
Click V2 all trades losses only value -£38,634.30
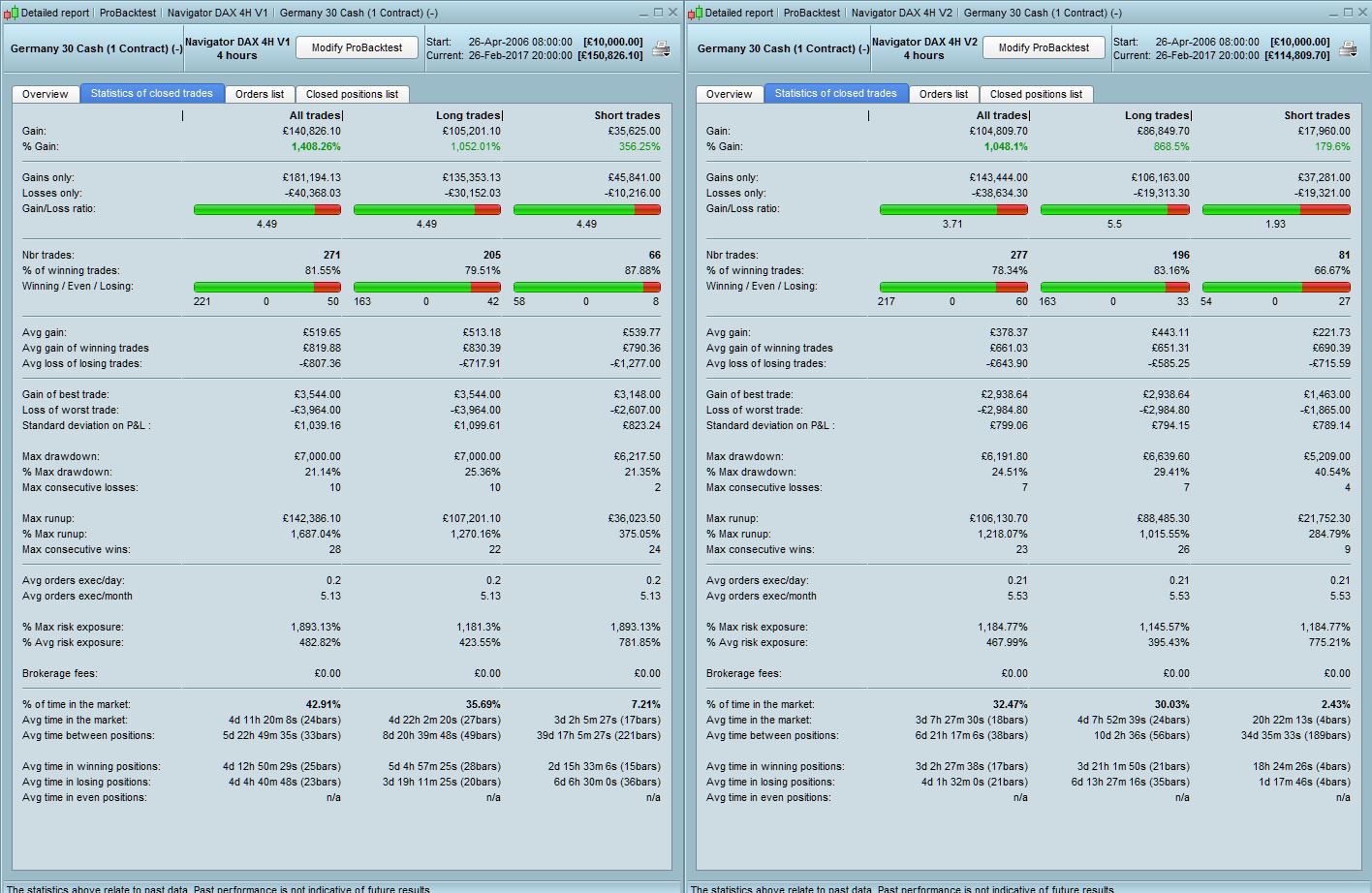pyautogui.click(x=998, y=193)
